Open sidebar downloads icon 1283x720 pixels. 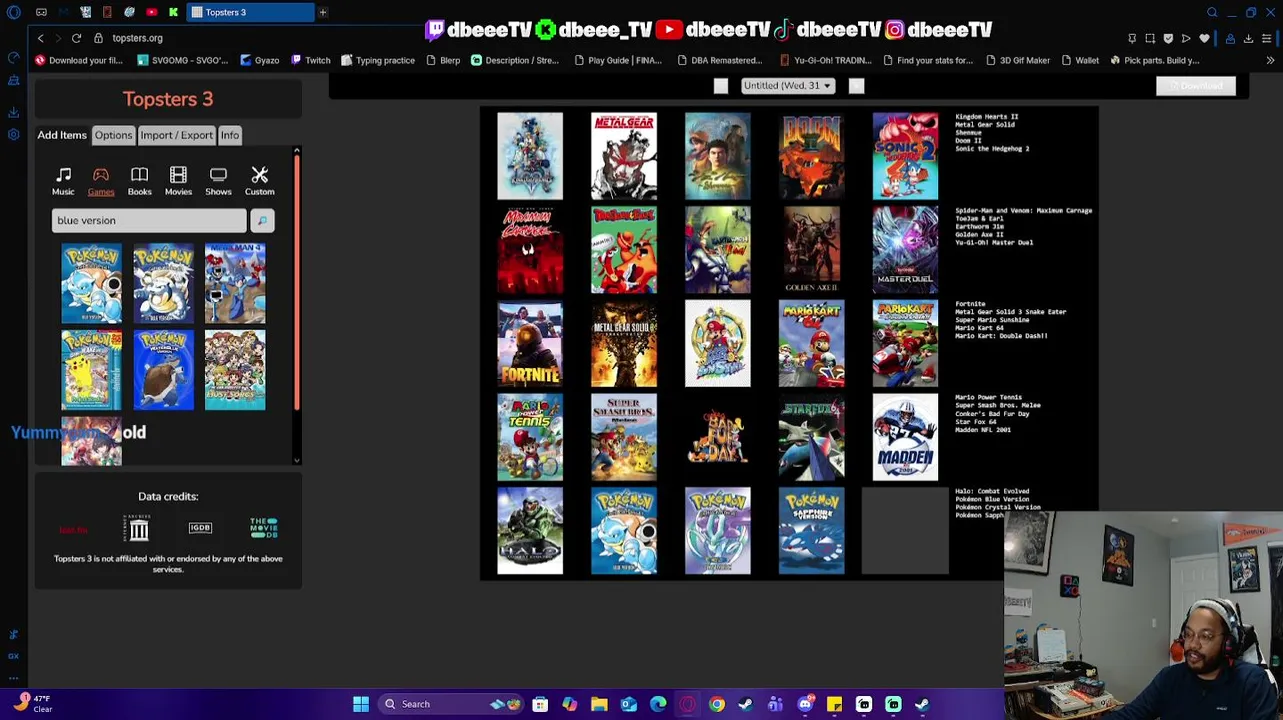tap(13, 112)
